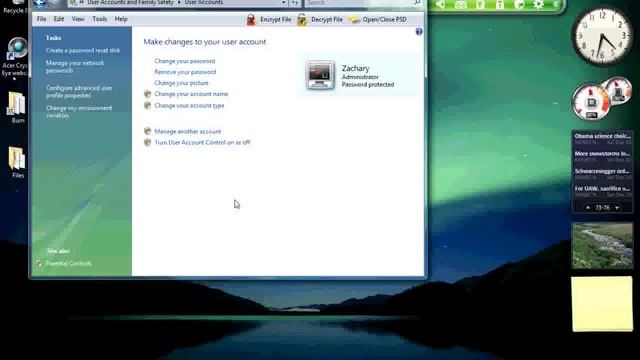640x360 pixels.
Task: Click the User Accounts and Family Safety breadcrumb
Action: (x=130, y=2)
